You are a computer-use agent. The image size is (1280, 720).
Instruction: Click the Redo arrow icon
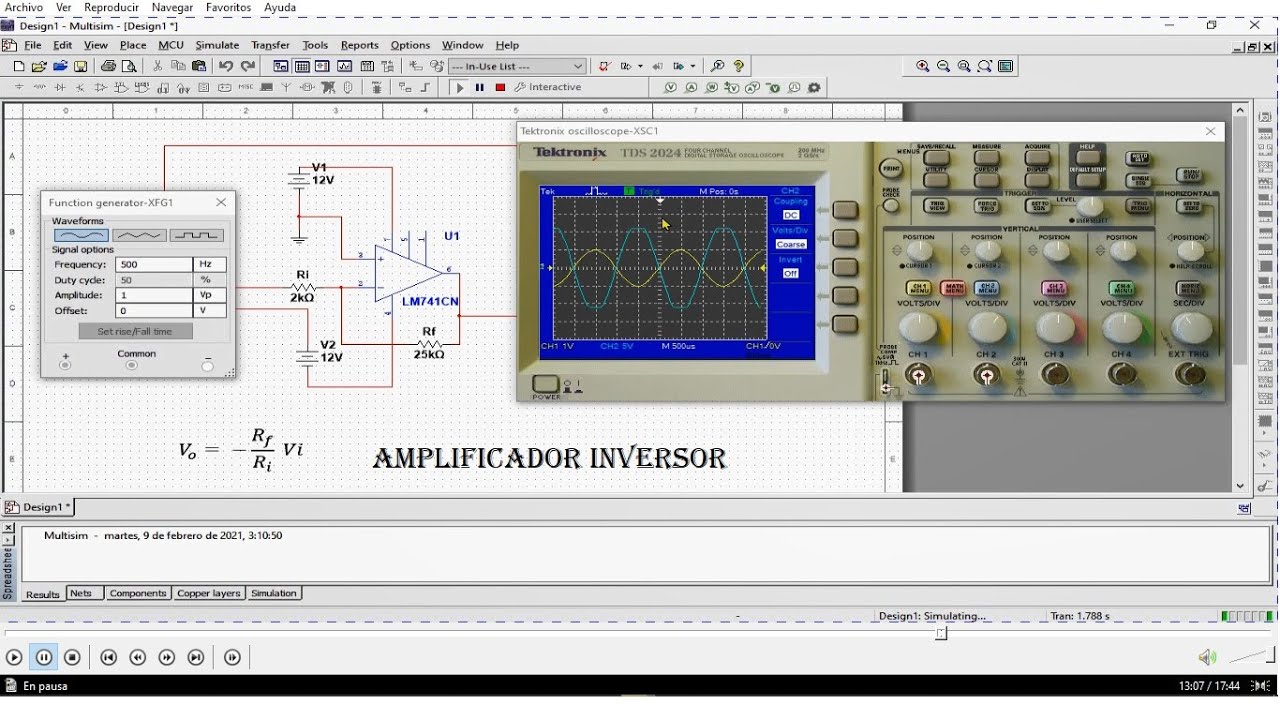pos(248,66)
